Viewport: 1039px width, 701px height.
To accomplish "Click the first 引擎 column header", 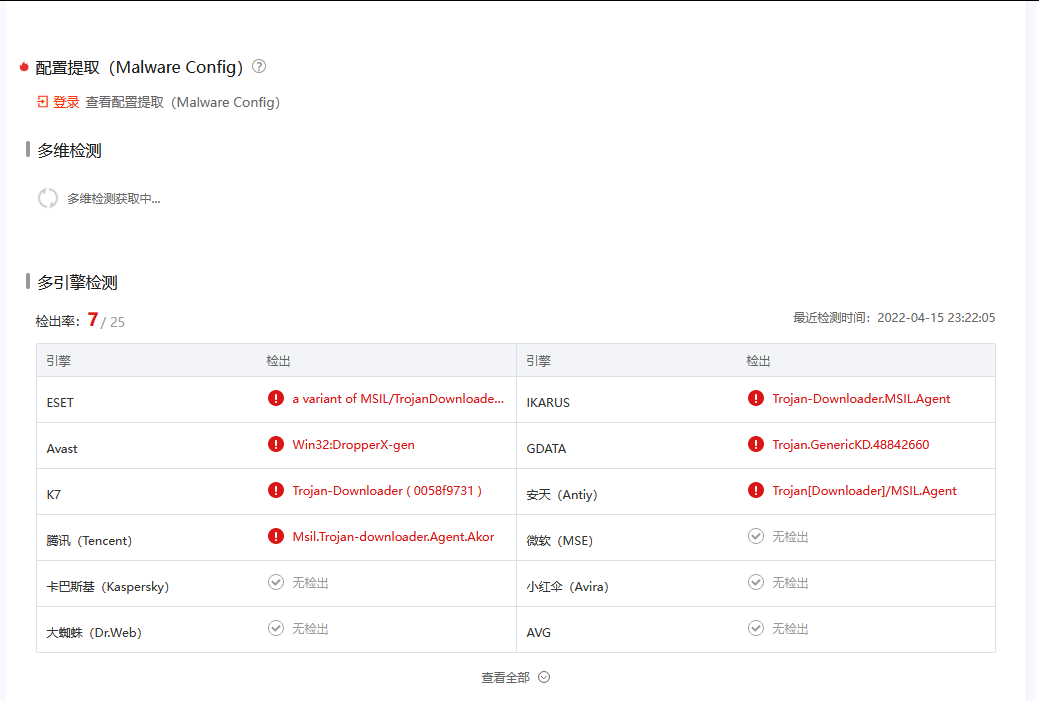I will 59,361.
